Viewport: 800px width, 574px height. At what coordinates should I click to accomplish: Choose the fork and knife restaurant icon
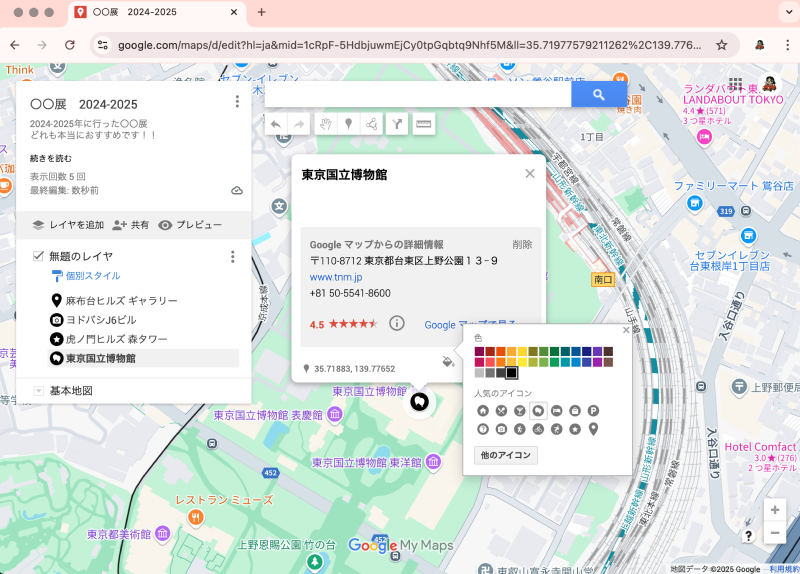[x=501, y=411]
